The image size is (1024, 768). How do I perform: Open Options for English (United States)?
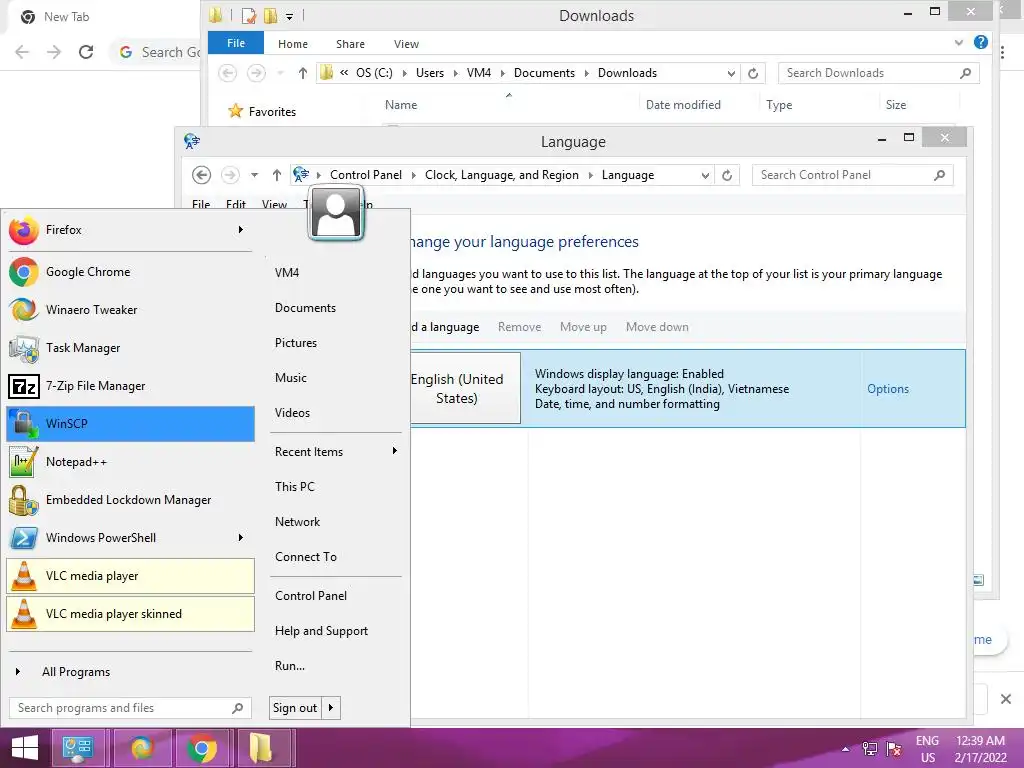(888, 389)
